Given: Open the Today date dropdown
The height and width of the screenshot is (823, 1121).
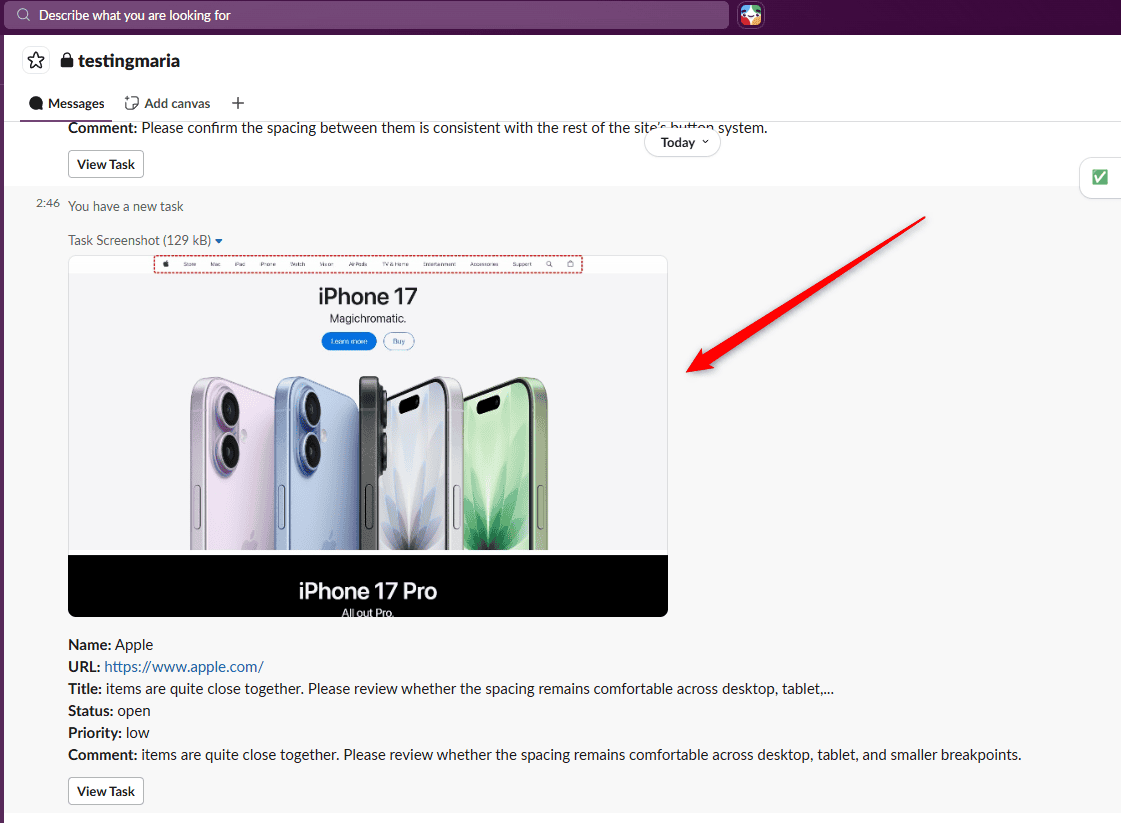Looking at the screenshot, I should (x=683, y=142).
